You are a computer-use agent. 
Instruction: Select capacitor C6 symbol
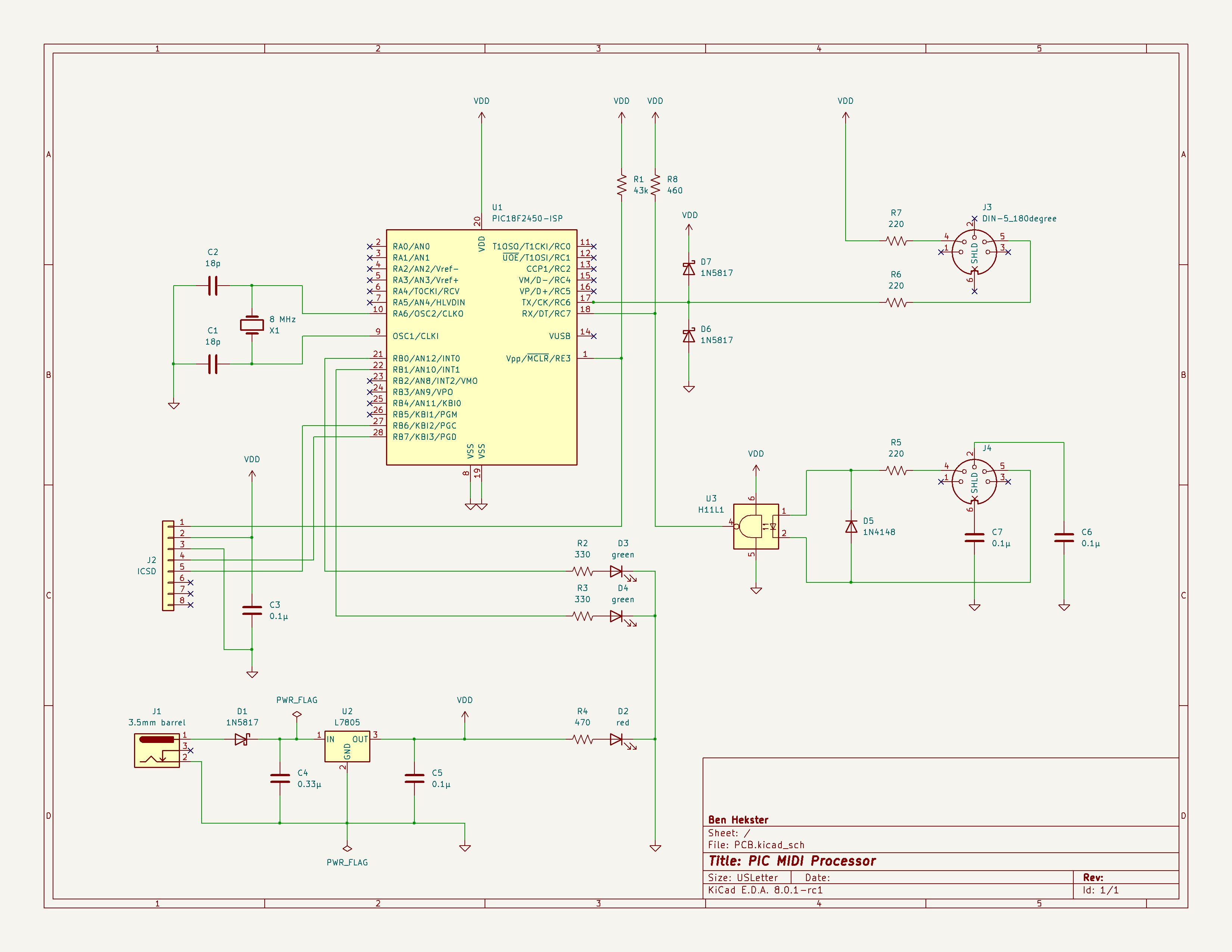pyautogui.click(x=1064, y=538)
